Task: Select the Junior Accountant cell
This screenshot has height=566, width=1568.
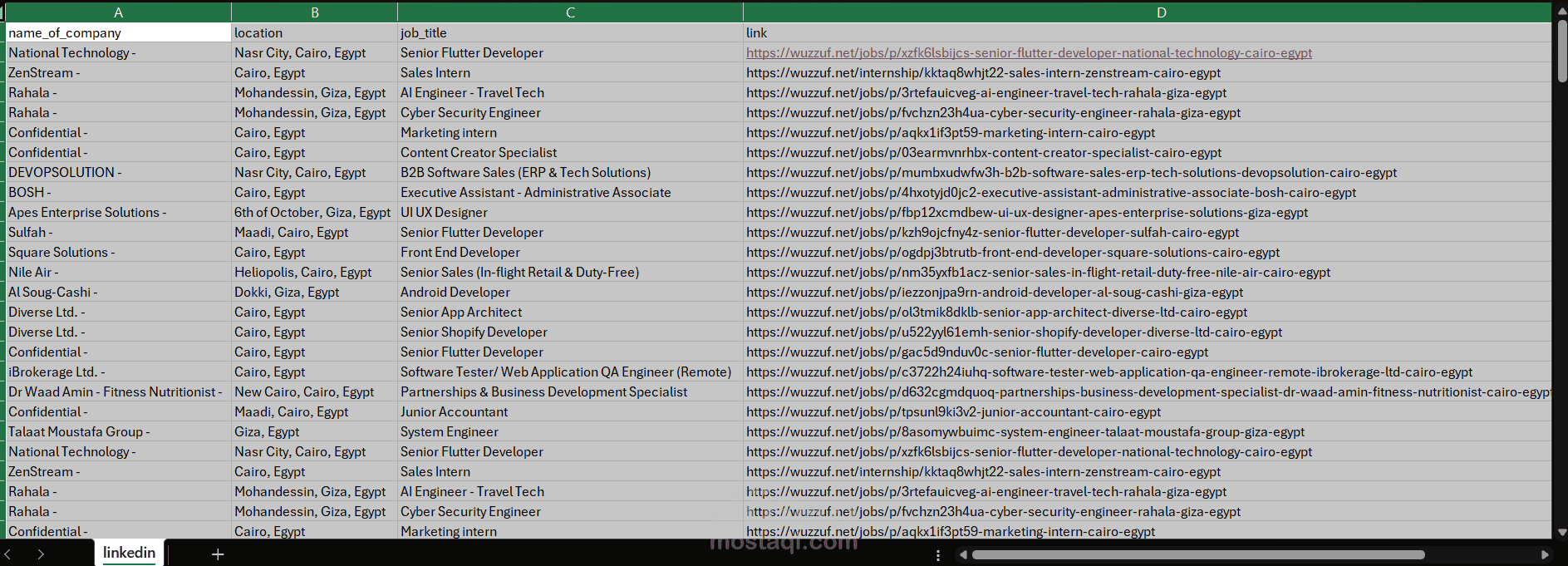Action: point(570,411)
